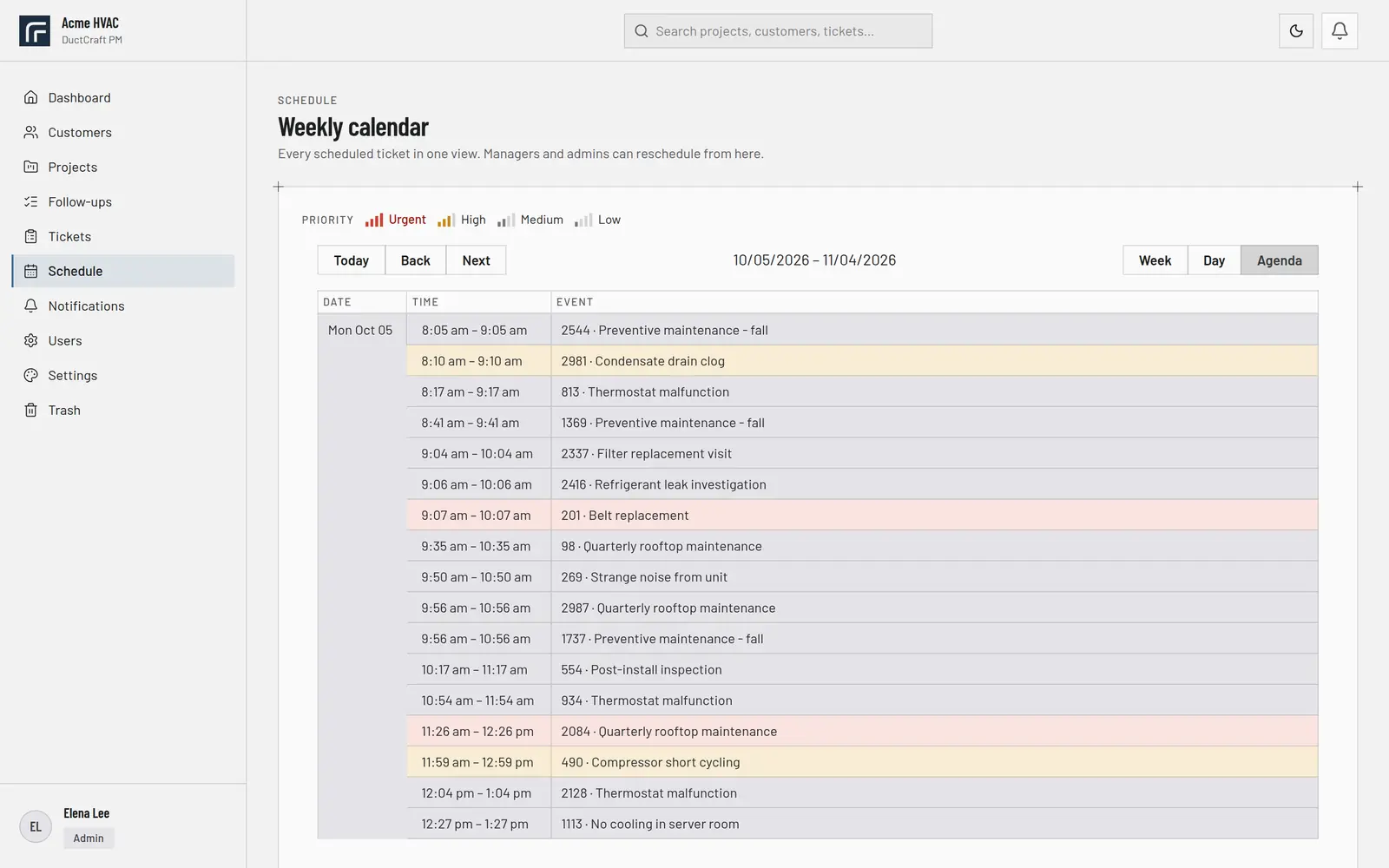Switch to Week view
The width and height of the screenshot is (1389, 868).
coord(1155,260)
